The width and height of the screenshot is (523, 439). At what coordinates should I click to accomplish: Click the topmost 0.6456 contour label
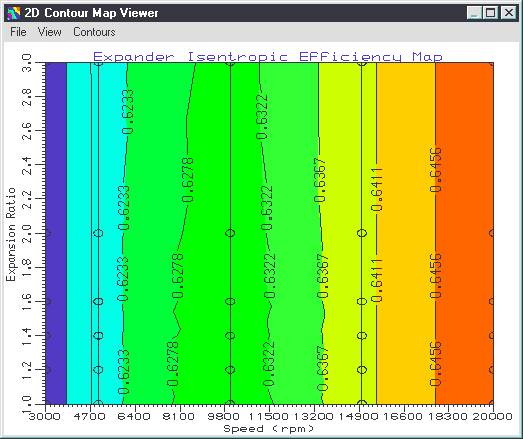coord(436,170)
